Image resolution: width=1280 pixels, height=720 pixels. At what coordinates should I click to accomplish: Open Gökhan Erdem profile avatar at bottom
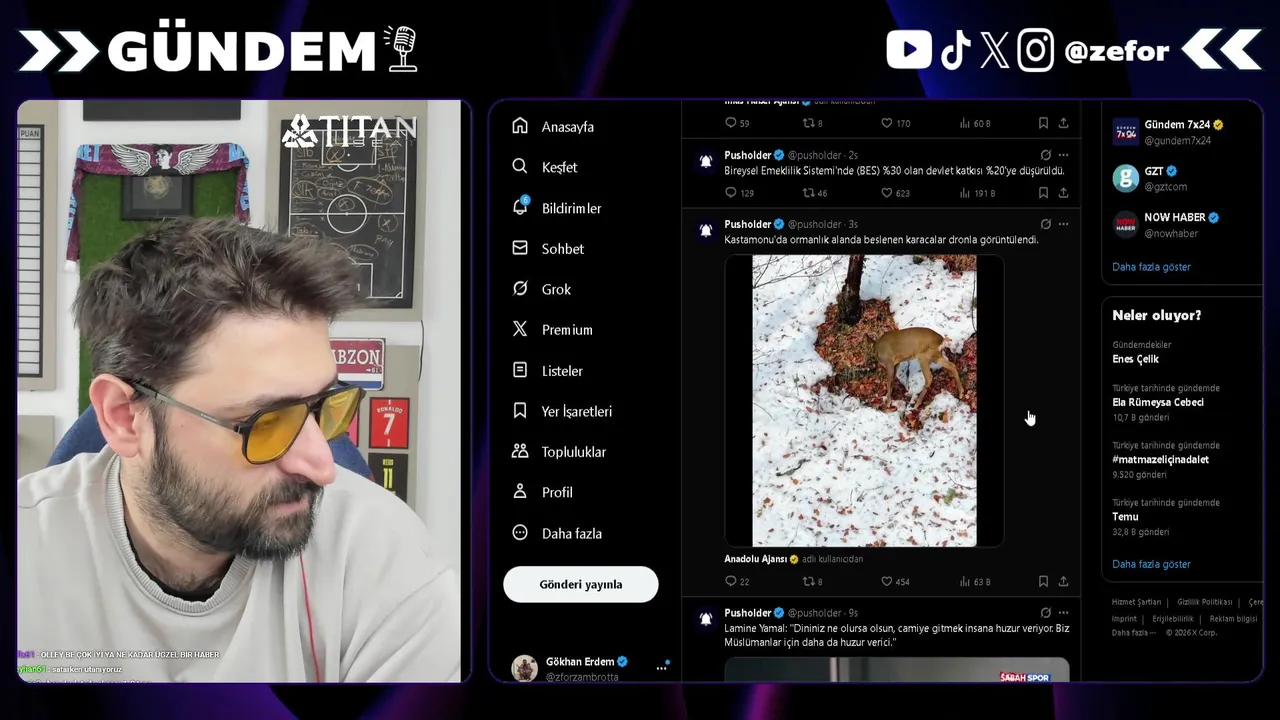[524, 668]
